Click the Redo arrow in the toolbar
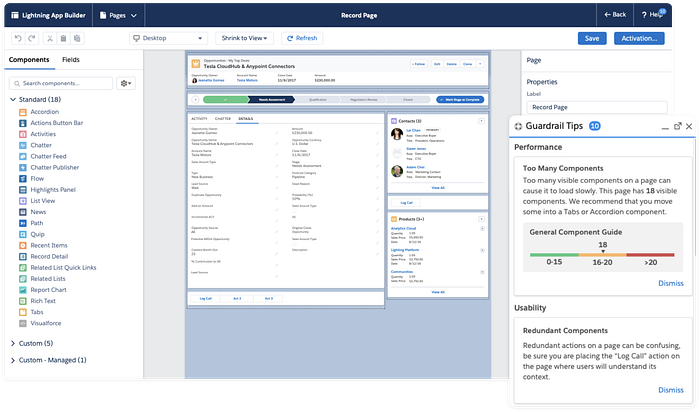 (x=33, y=38)
